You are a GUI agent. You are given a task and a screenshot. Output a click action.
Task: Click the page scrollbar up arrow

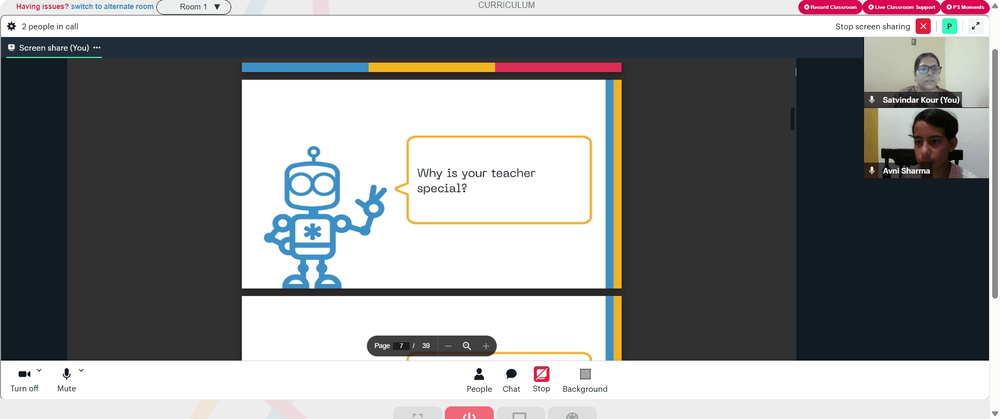tap(995, 4)
